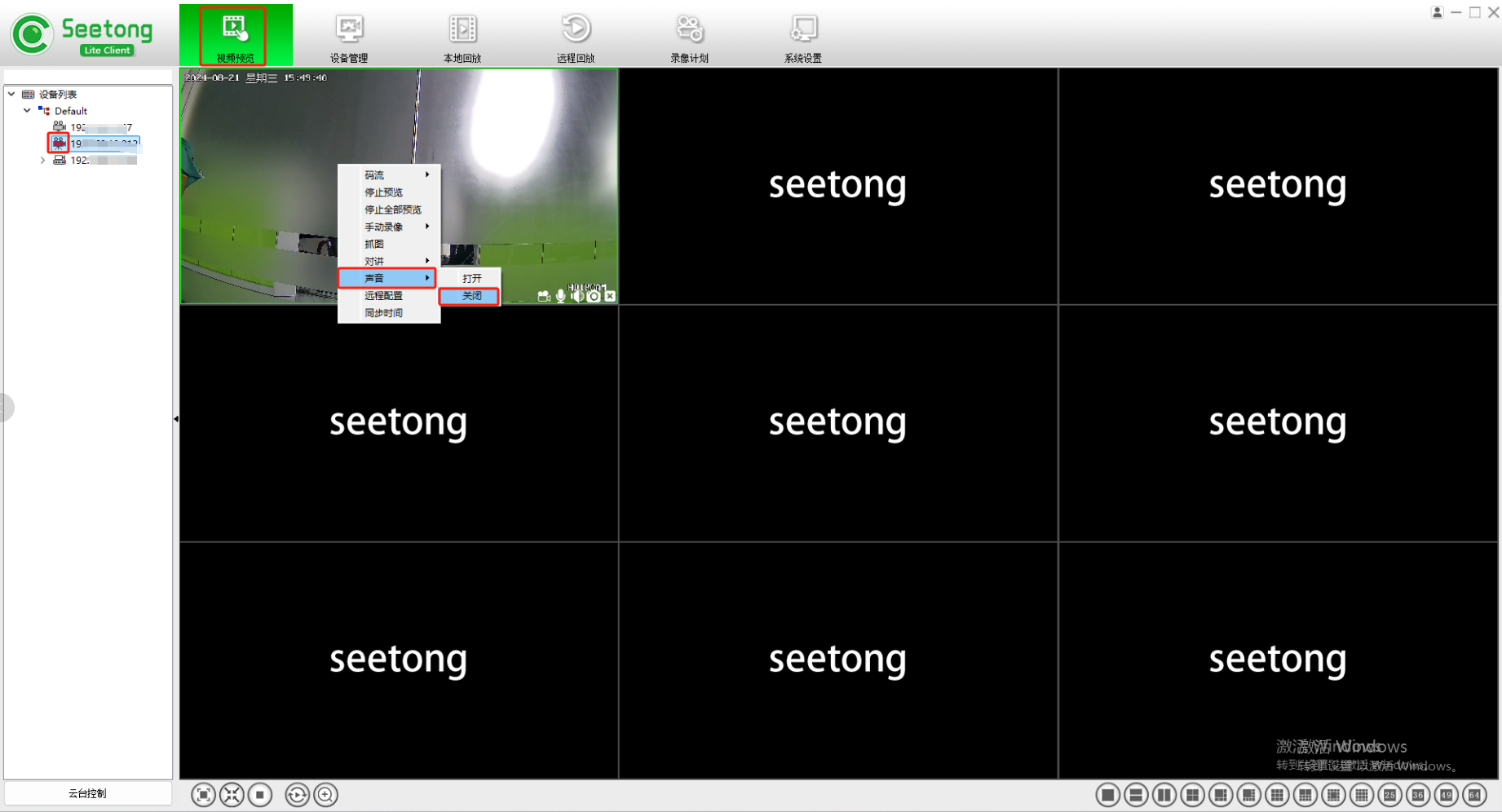
Task: Open the 视频预览 video preview tab
Action: tap(235, 37)
